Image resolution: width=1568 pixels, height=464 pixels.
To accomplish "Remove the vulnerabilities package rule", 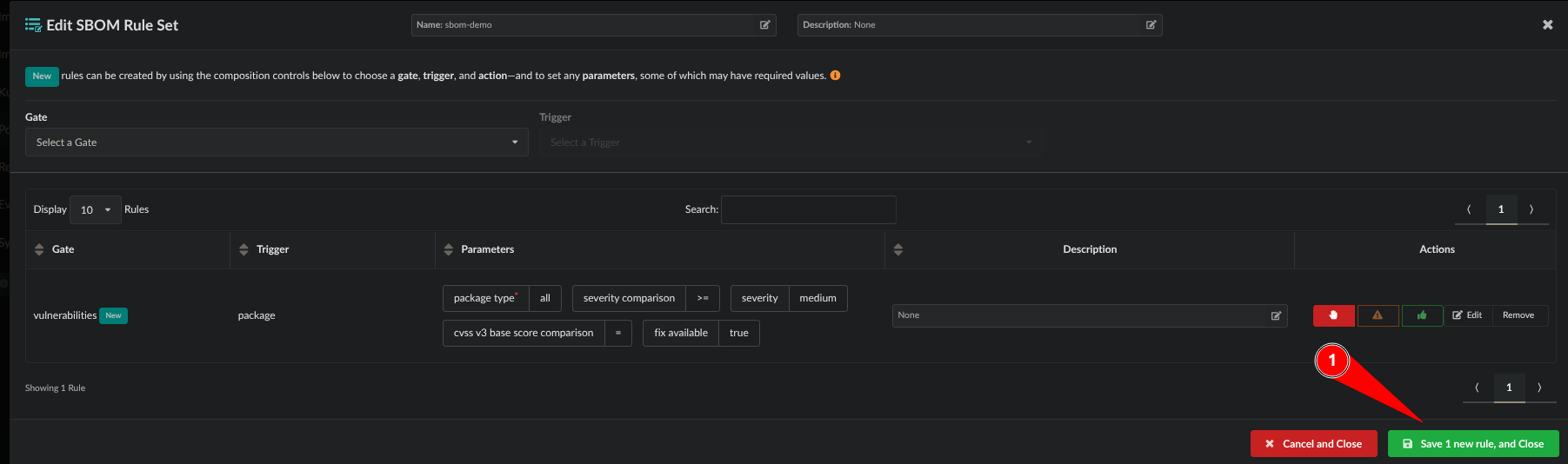I will 1518,315.
